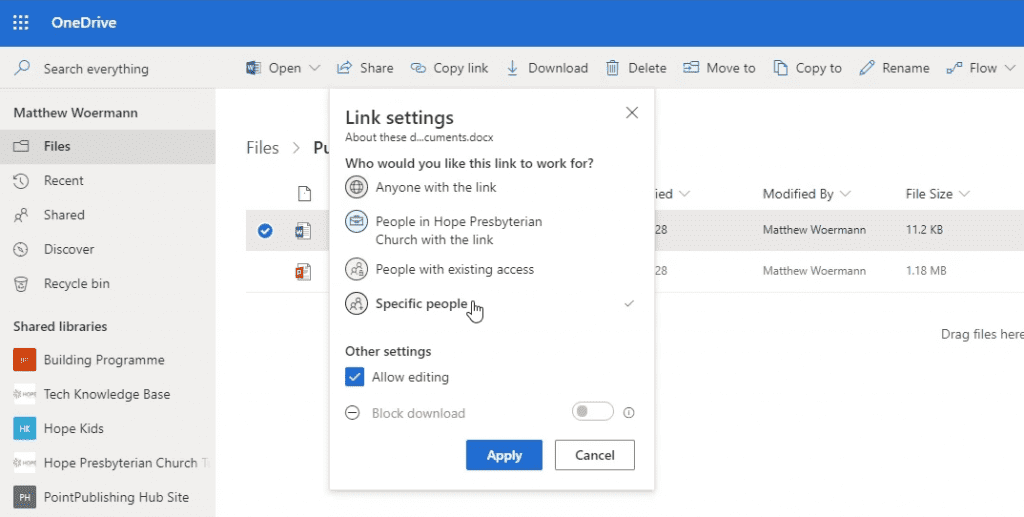The height and width of the screenshot is (517, 1024).
Task: Delete the selected file
Action: [x=636, y=68]
